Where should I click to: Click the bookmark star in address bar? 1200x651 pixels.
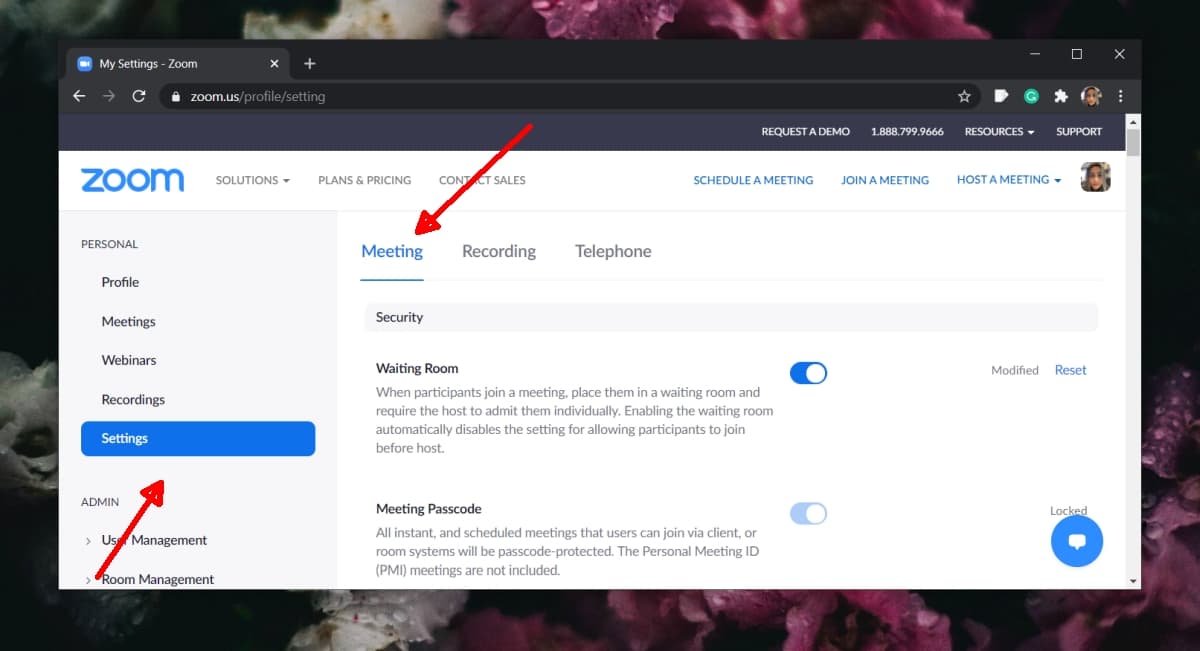click(x=964, y=97)
